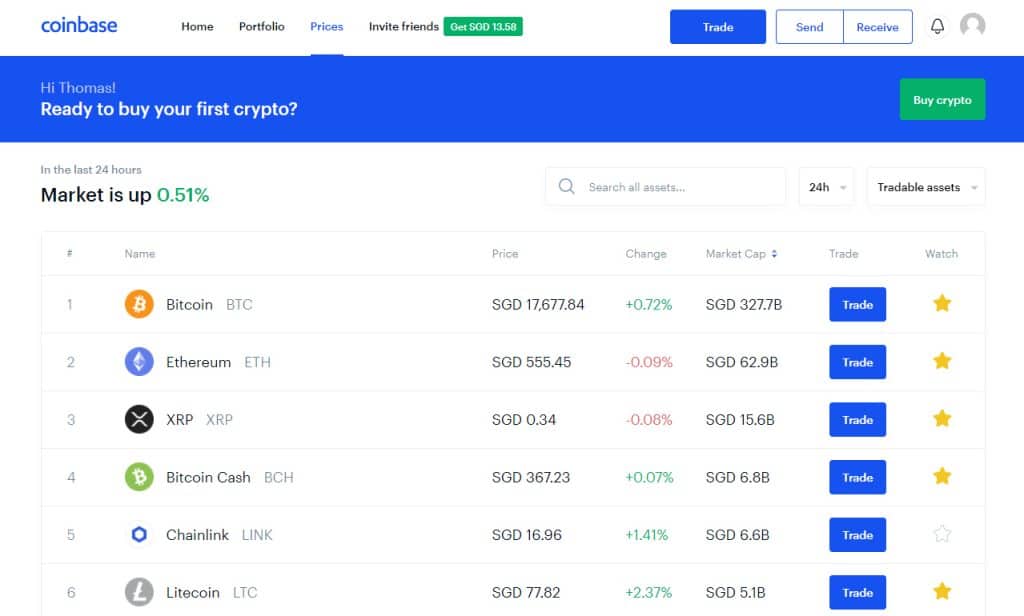
Task: Click the Market Cap column header text
Action: point(735,253)
